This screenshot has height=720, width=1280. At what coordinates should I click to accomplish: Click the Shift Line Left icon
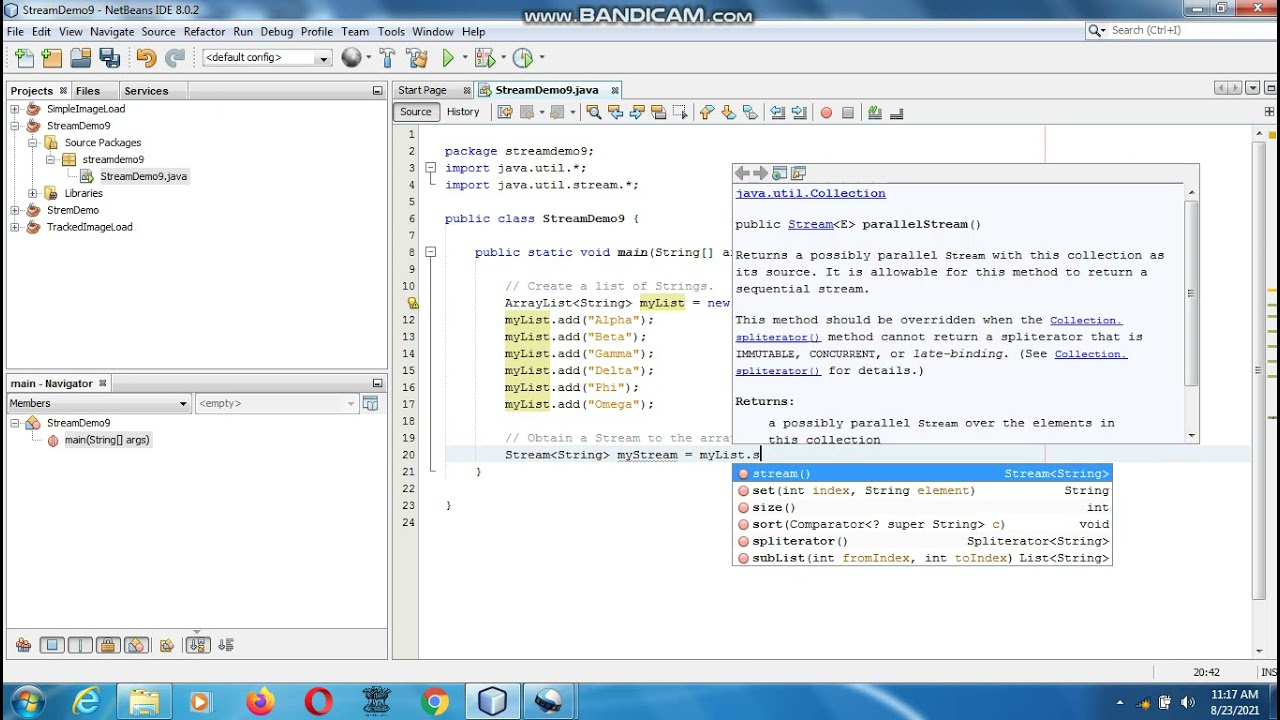[777, 113]
